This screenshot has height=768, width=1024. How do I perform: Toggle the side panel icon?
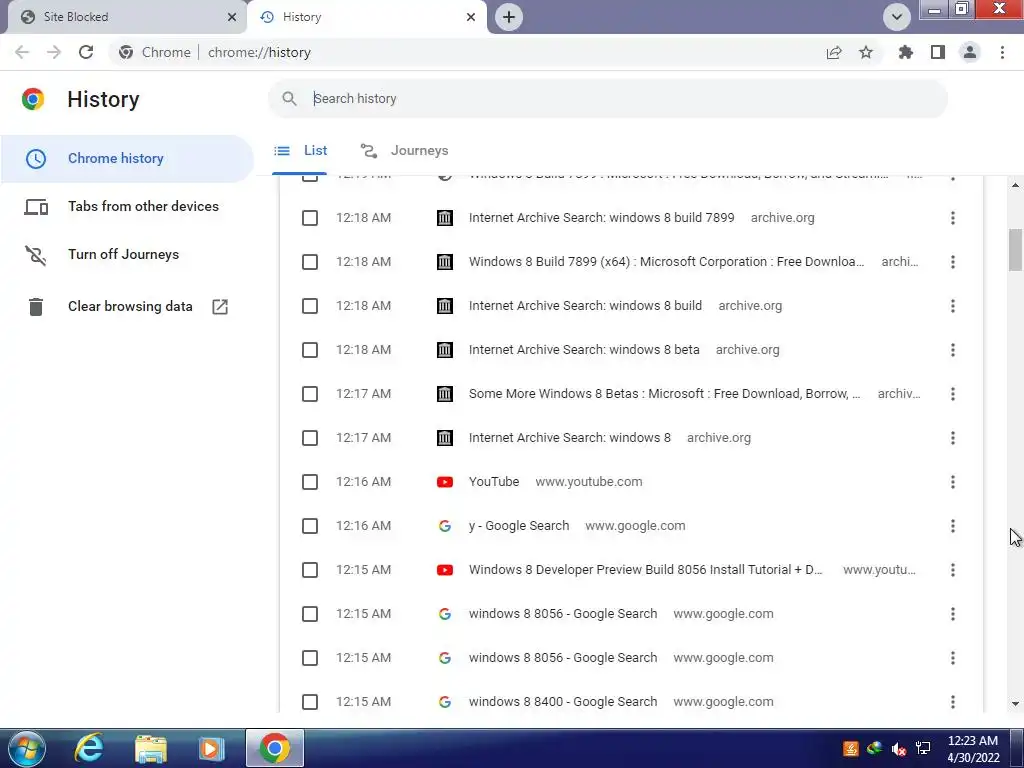938,52
